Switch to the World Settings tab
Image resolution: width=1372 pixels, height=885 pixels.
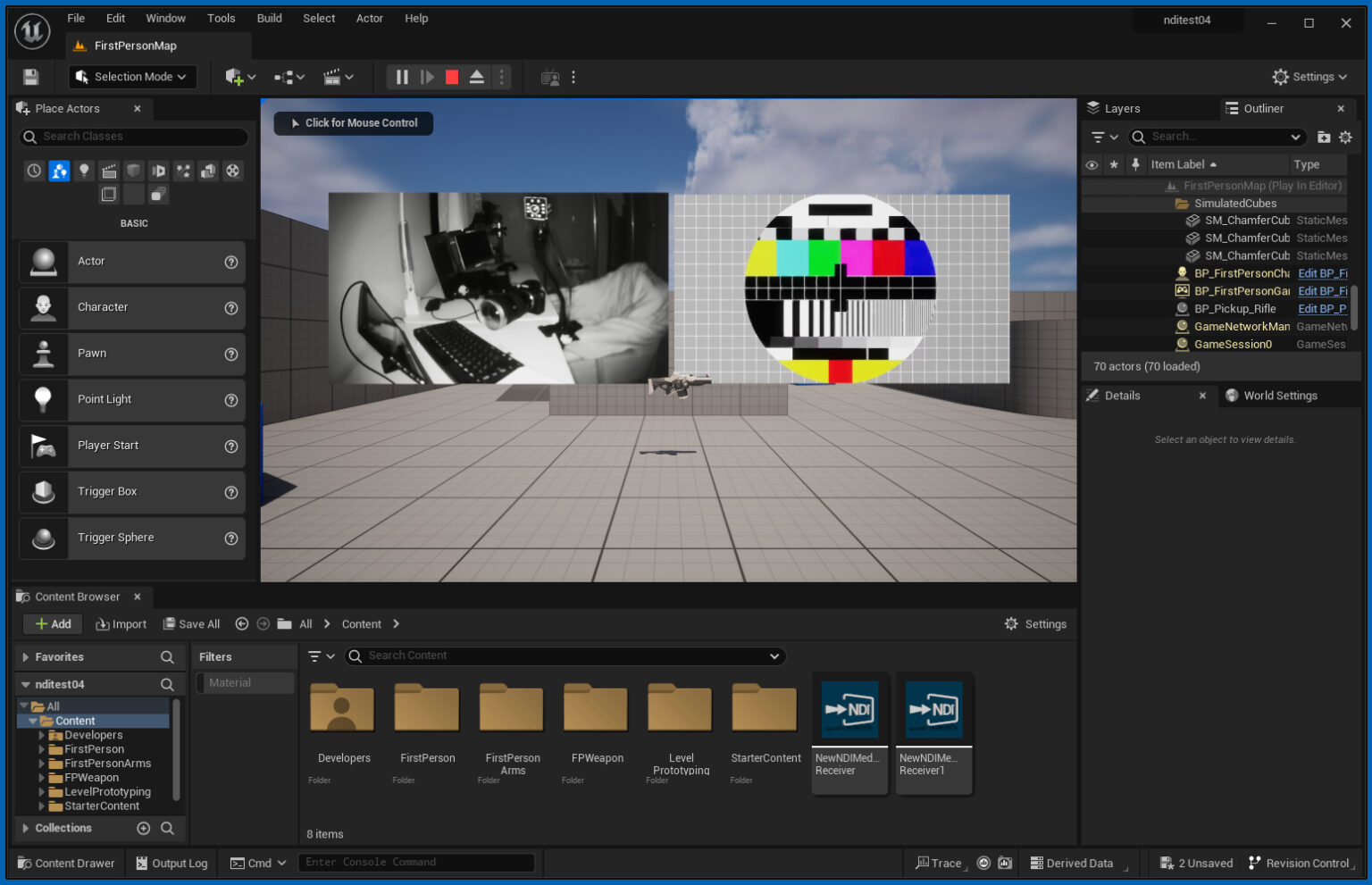coord(1281,395)
